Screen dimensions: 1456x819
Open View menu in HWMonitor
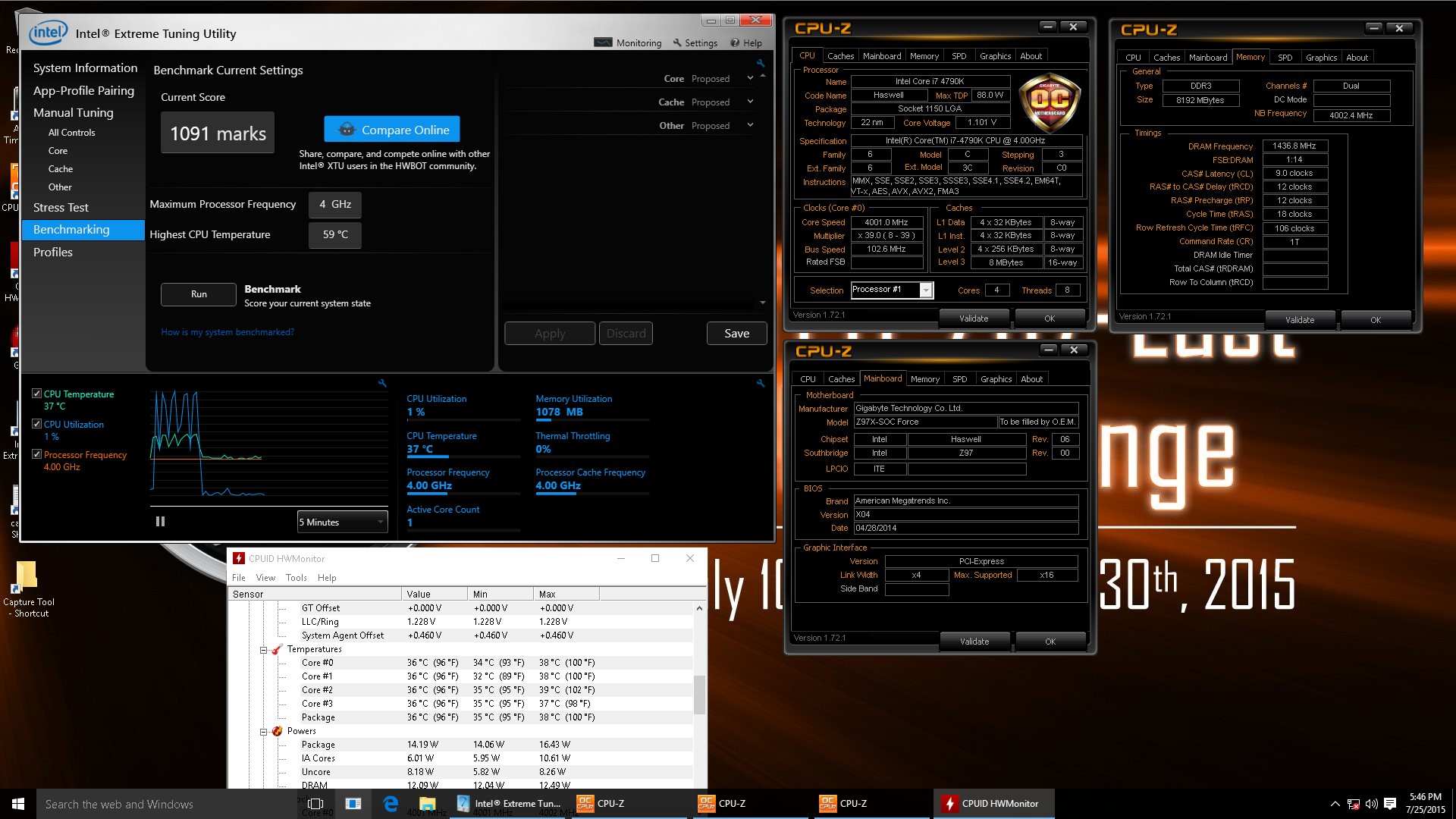point(265,578)
